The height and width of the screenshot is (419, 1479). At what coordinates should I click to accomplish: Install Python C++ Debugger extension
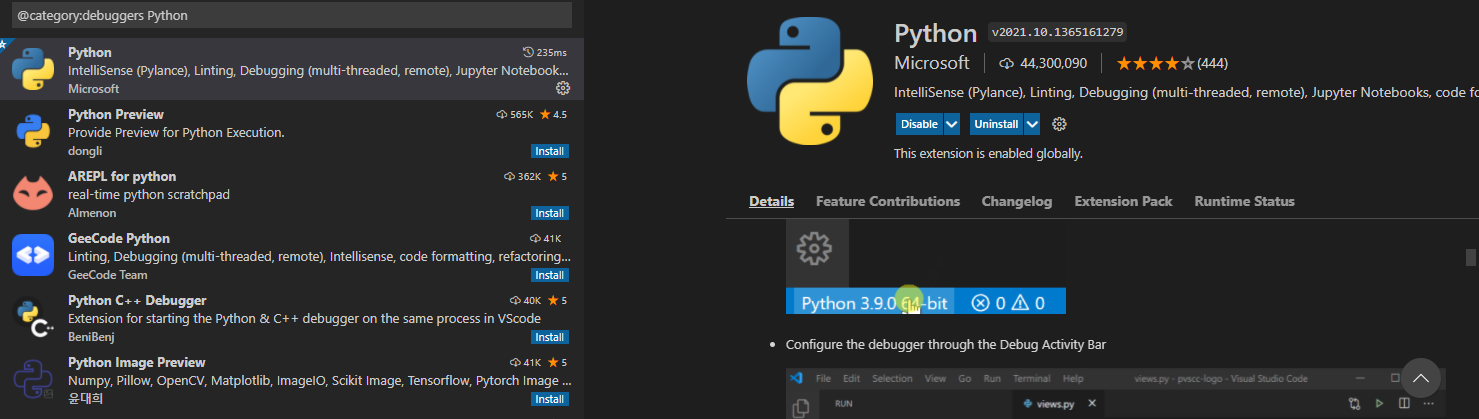click(550, 337)
